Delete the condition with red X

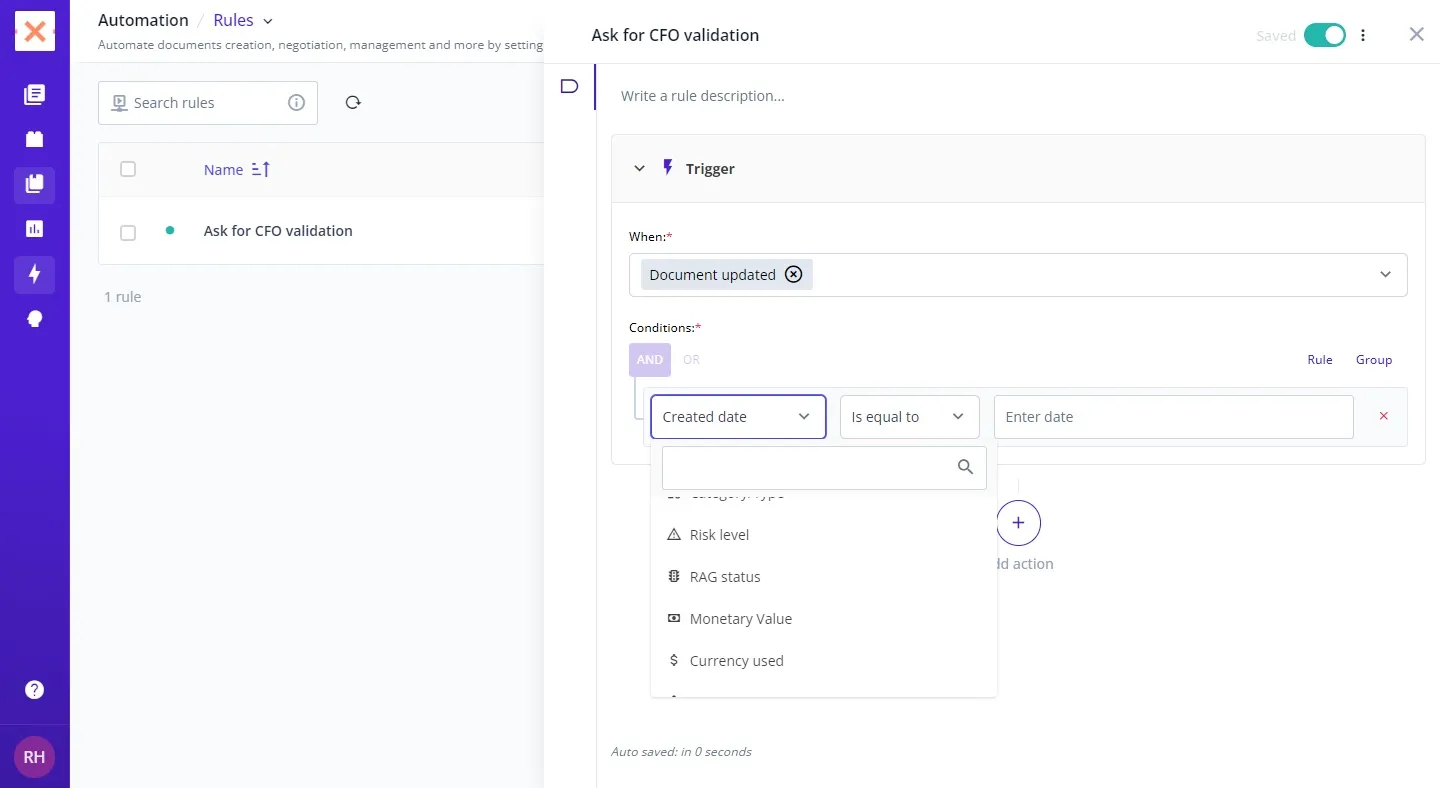click(1383, 416)
